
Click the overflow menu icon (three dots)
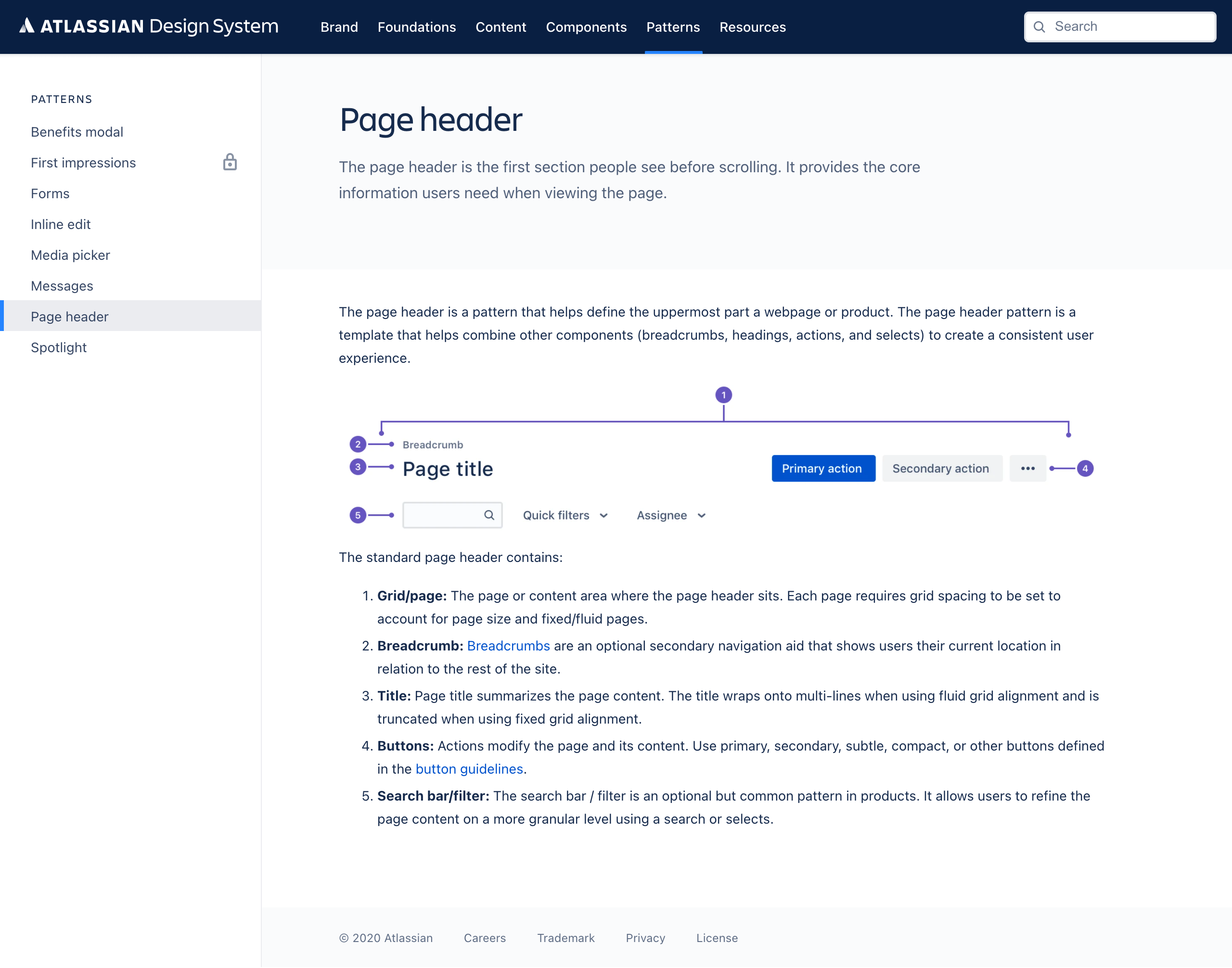tap(1028, 468)
